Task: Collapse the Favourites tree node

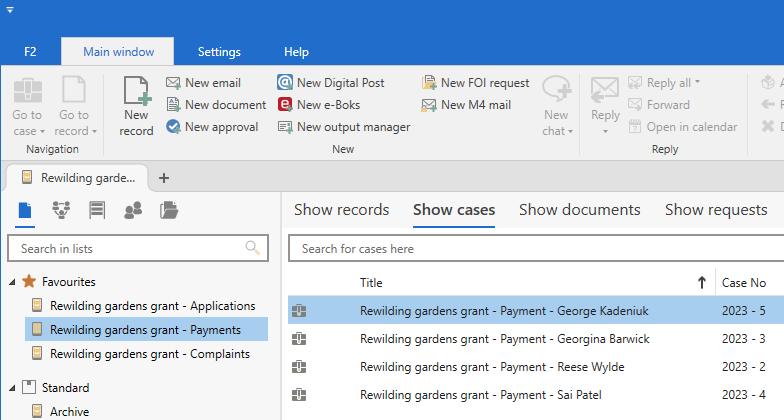Action: click(x=12, y=282)
